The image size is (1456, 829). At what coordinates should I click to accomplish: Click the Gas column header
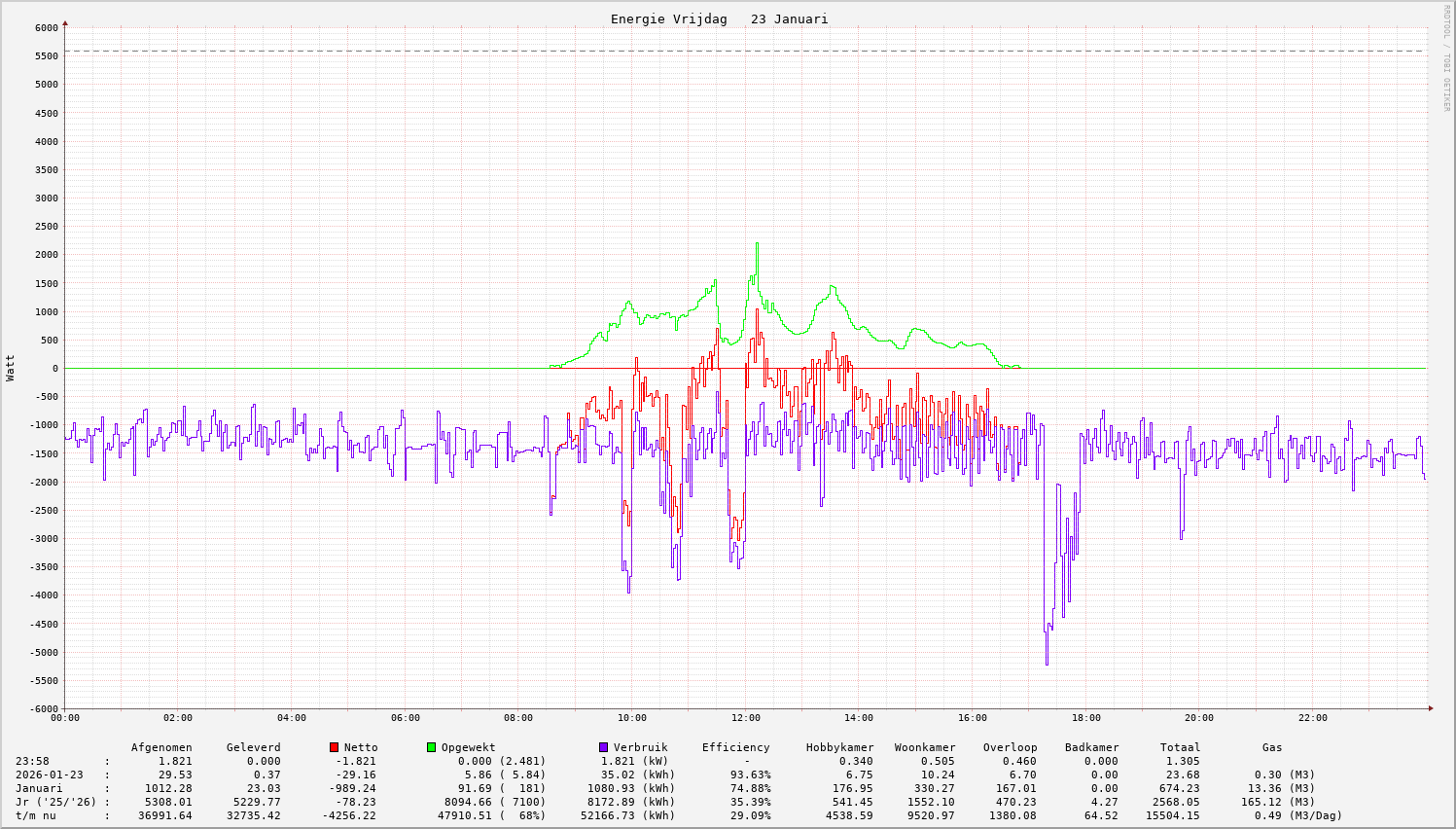(x=1272, y=747)
